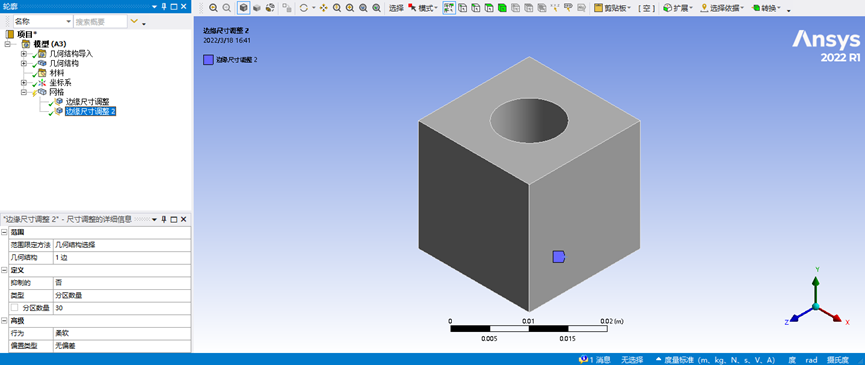Open outline panel options dropdown arrow
The height and width of the screenshot is (365, 865).
click(x=154, y=6)
